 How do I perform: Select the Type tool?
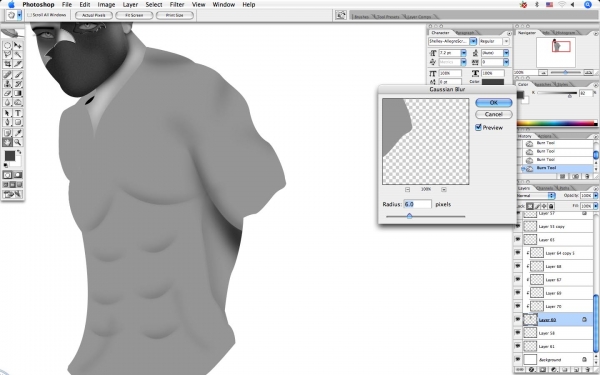tap(18, 113)
